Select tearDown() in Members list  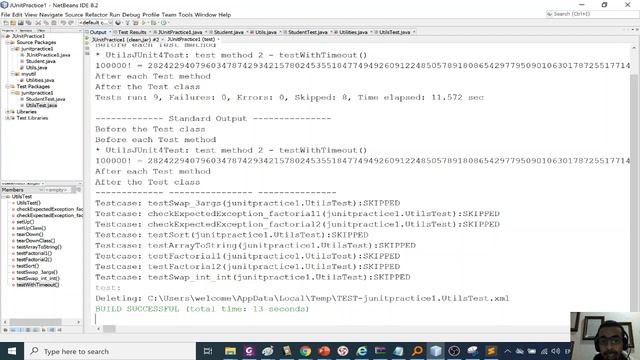click(29, 234)
